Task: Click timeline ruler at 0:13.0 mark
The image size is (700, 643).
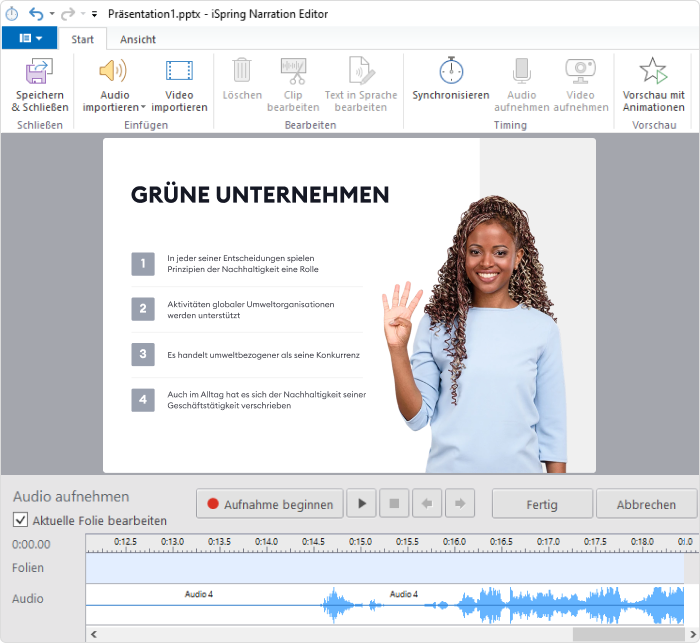Action: tap(173, 544)
